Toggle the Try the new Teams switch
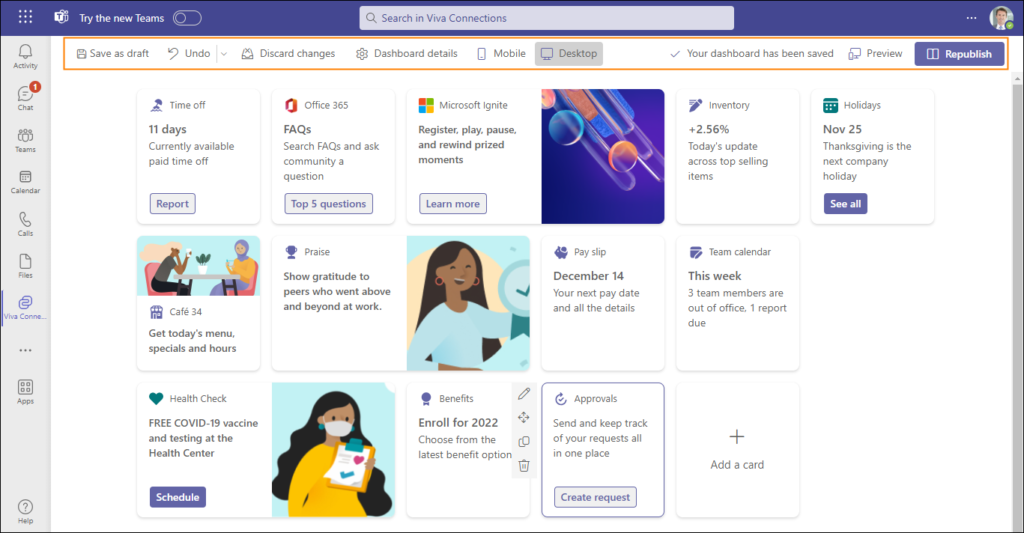Viewport: 1024px width, 533px height. [187, 18]
